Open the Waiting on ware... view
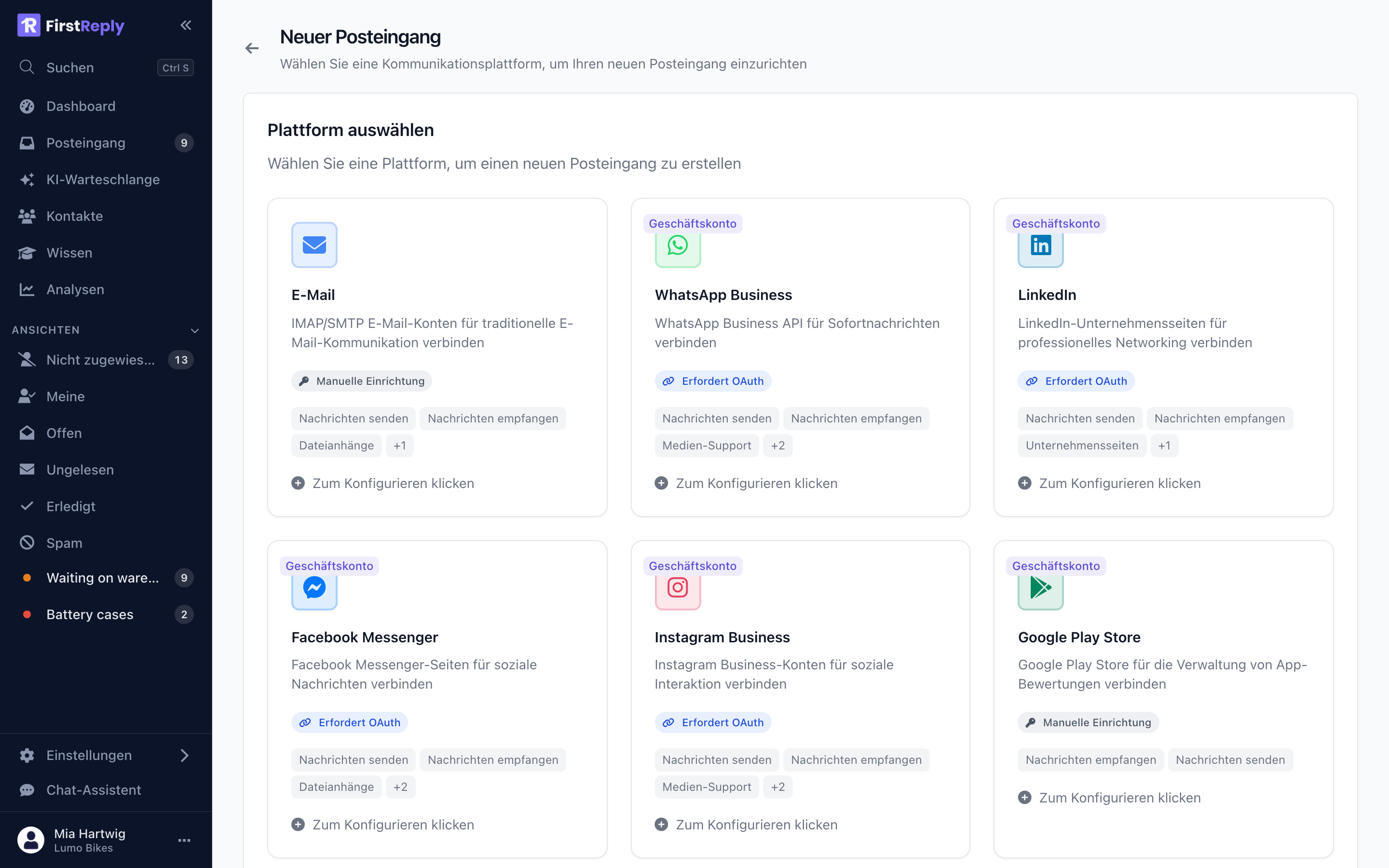The height and width of the screenshot is (868, 1389). 106,578
